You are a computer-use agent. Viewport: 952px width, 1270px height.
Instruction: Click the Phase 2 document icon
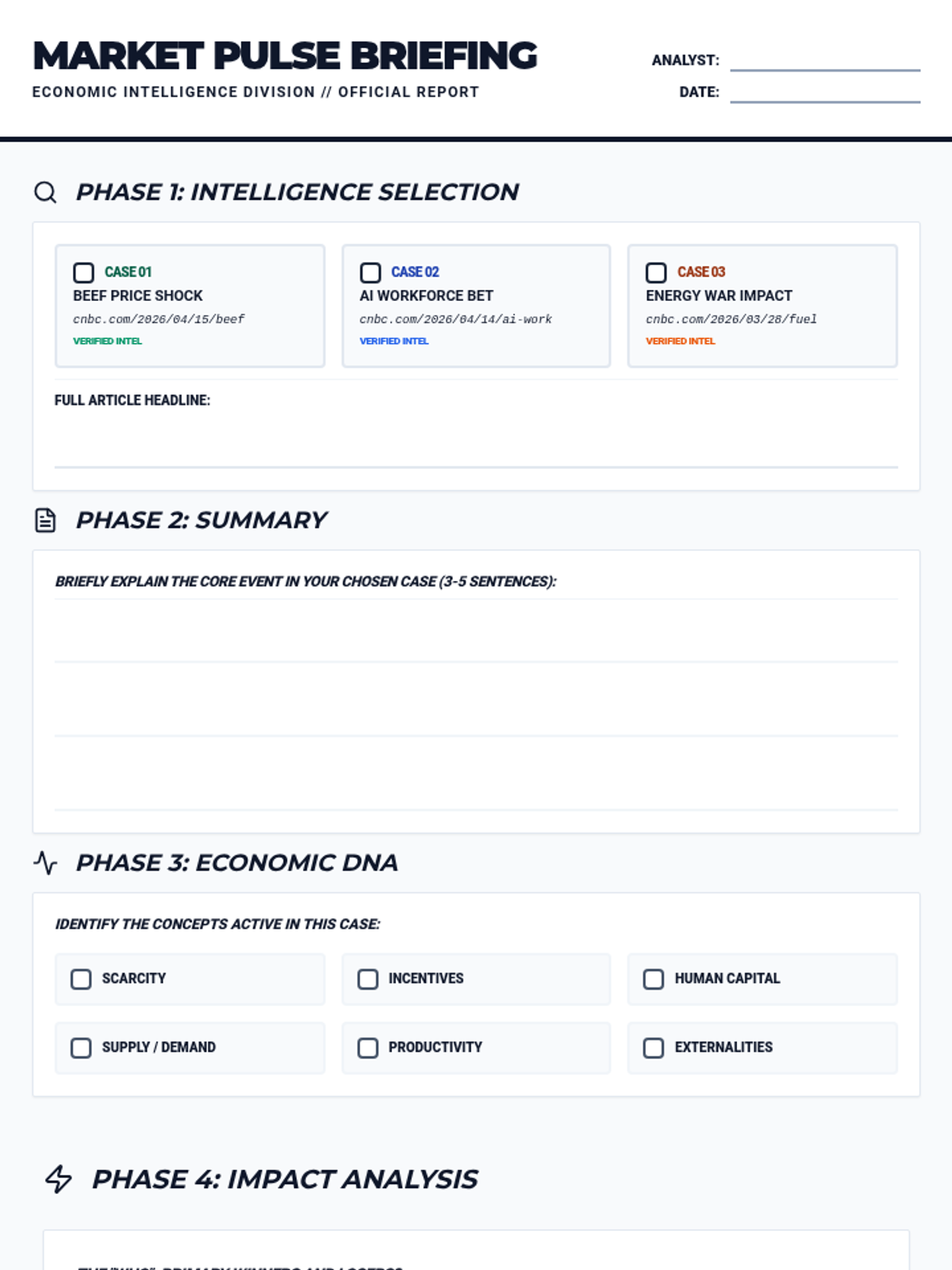click(45, 521)
